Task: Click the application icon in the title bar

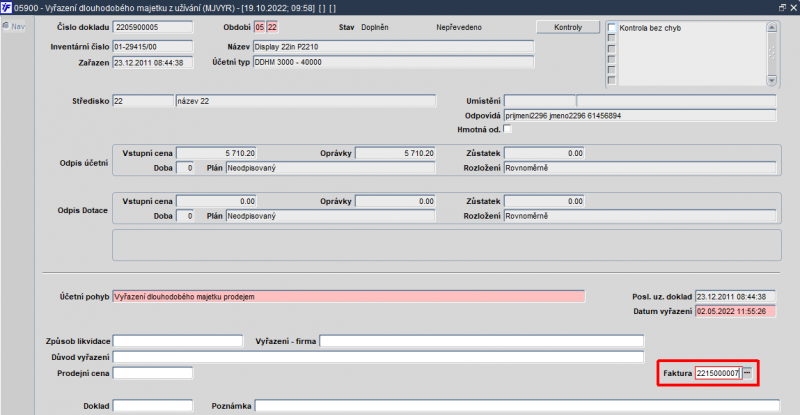Action: pos(6,8)
